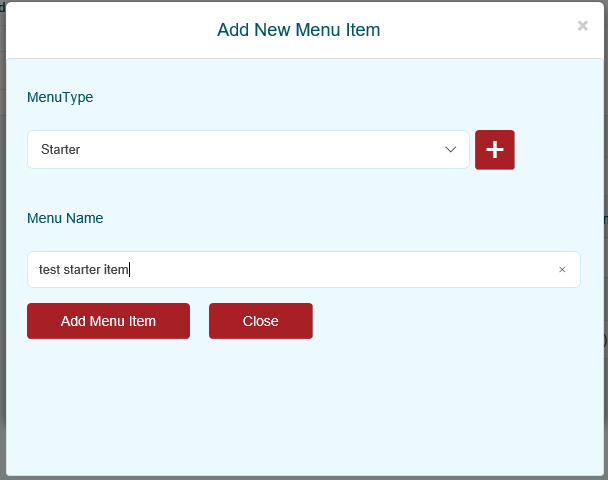Click the 'test starter item' text
This screenshot has height=480, width=608.
pos(84,269)
